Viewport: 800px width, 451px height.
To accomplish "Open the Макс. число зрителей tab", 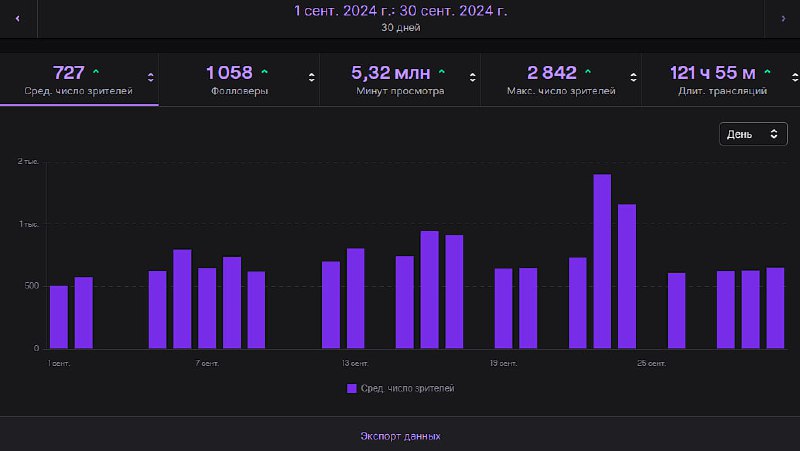I will click(558, 80).
